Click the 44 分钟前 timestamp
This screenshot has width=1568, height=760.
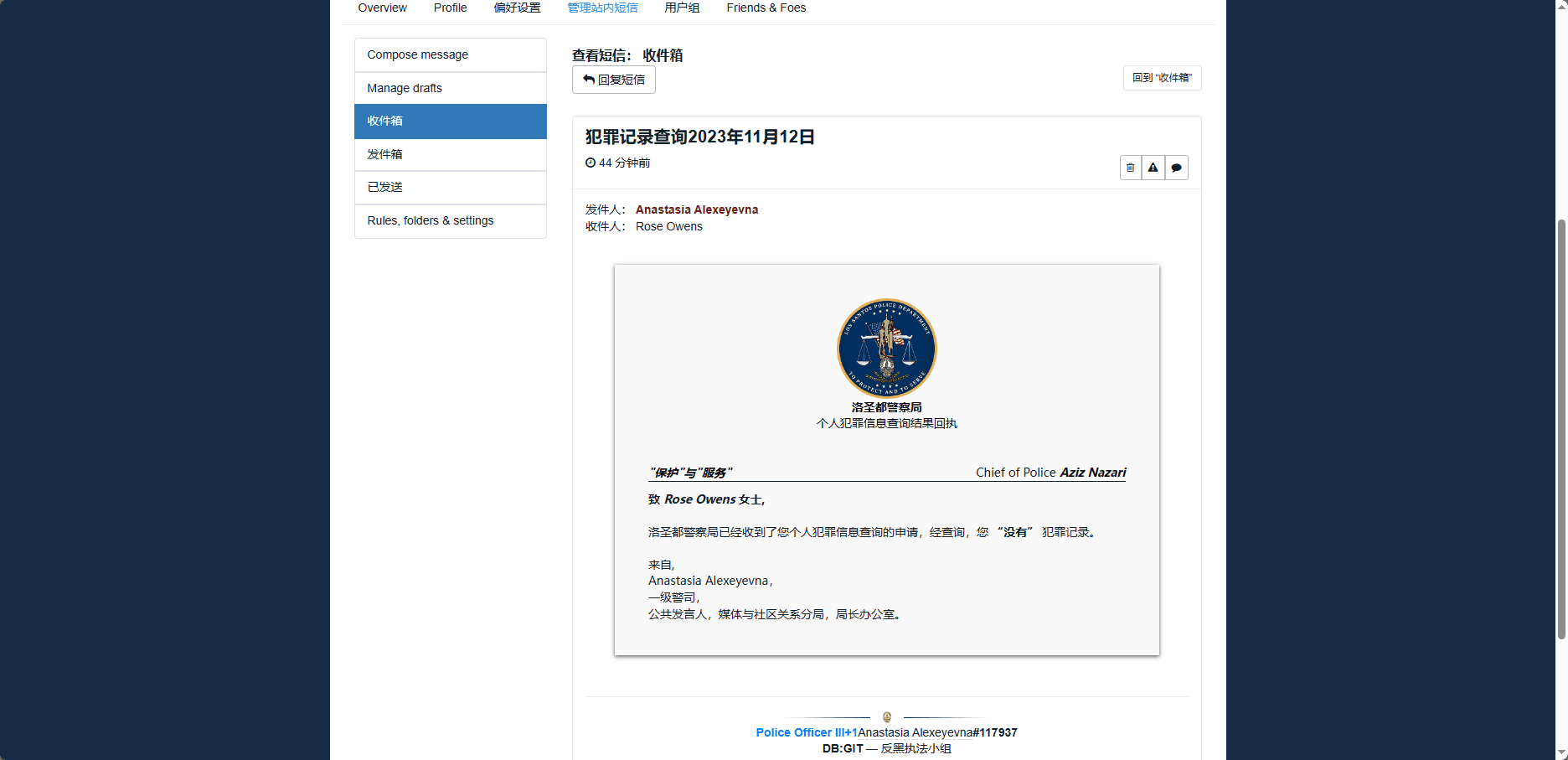[618, 163]
